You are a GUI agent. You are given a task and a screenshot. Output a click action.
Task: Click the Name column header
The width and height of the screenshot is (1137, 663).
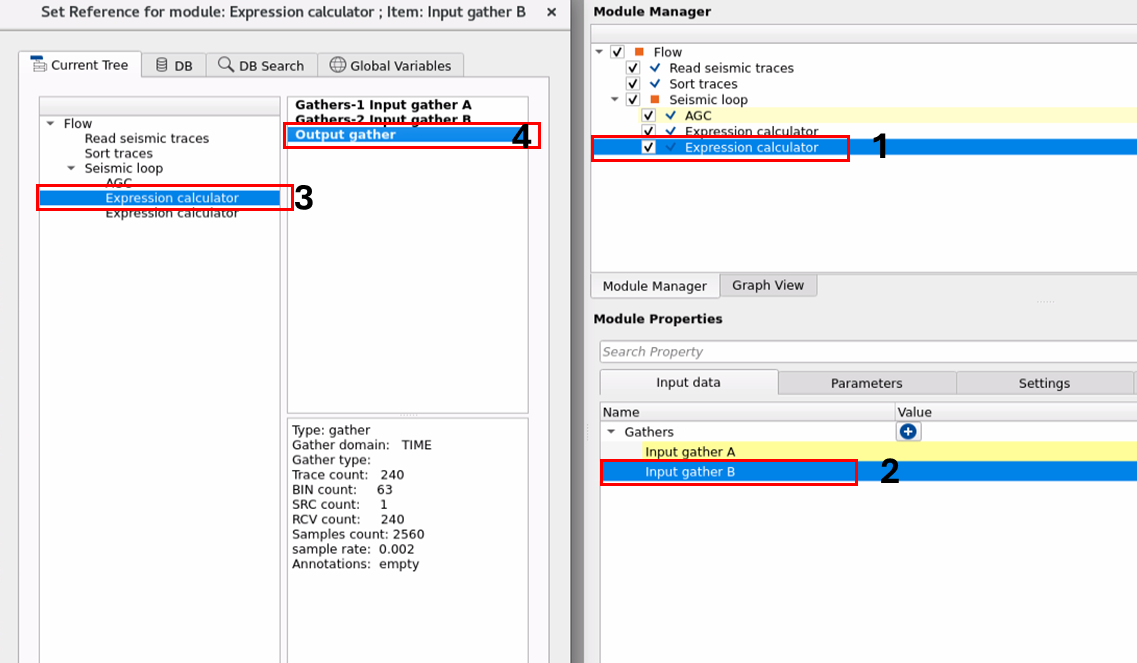pos(747,412)
